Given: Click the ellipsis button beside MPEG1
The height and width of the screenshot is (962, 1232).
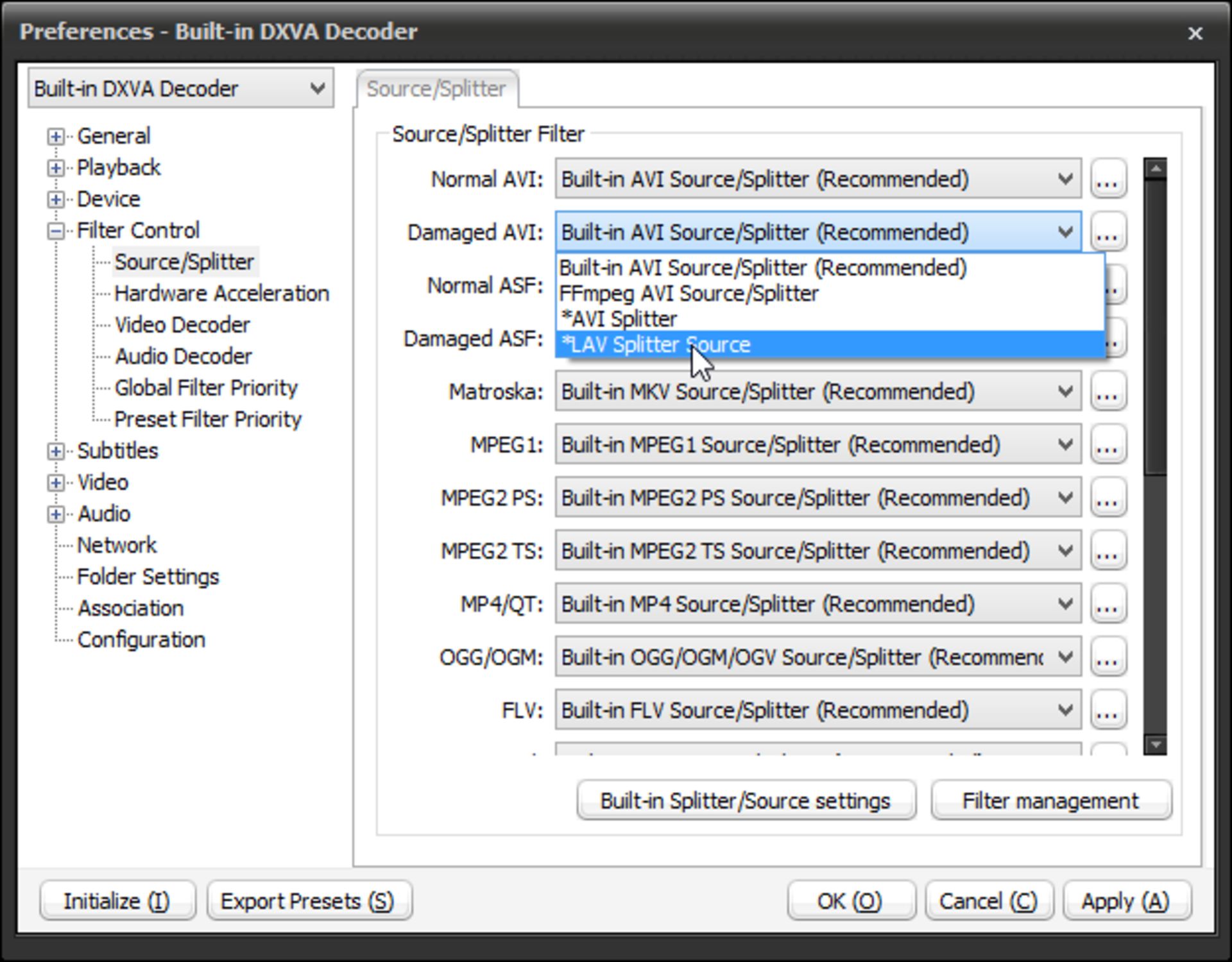Looking at the screenshot, I should pyautogui.click(x=1108, y=445).
